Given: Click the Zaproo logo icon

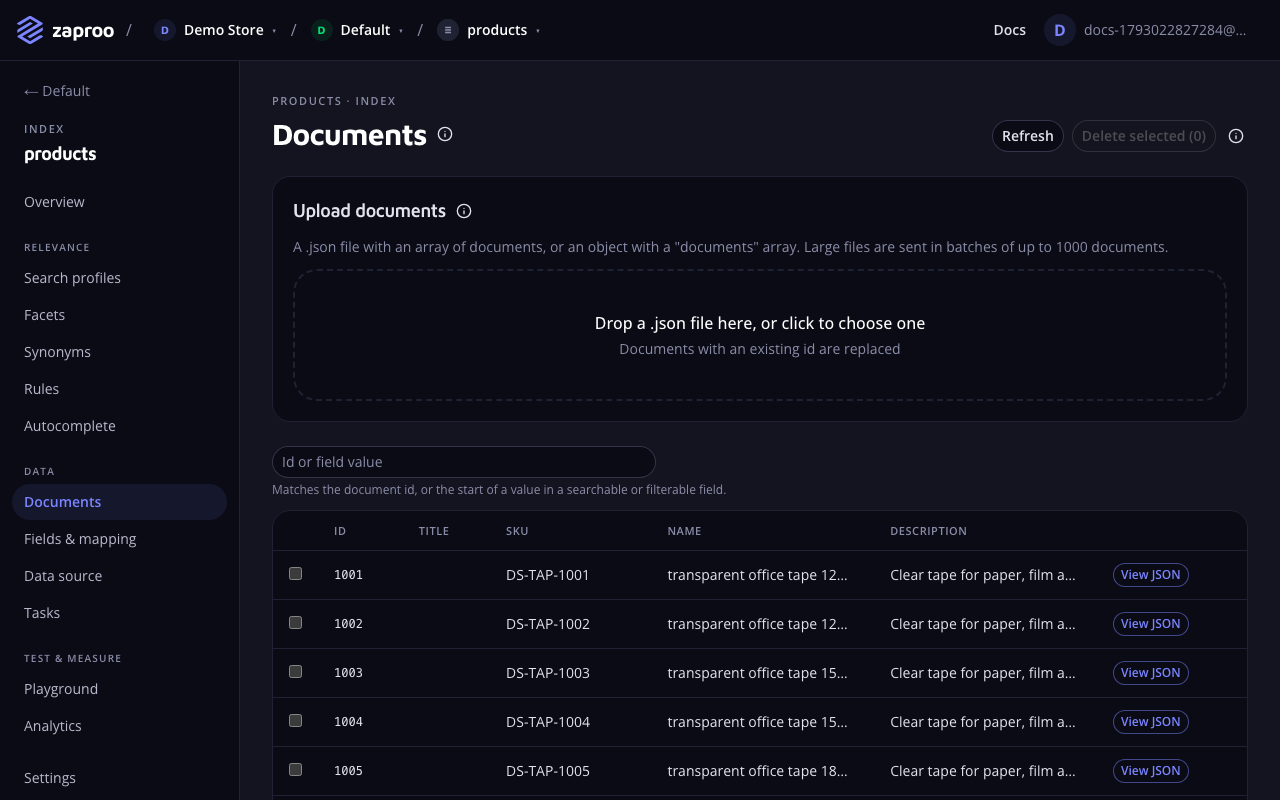Looking at the screenshot, I should pos(30,30).
